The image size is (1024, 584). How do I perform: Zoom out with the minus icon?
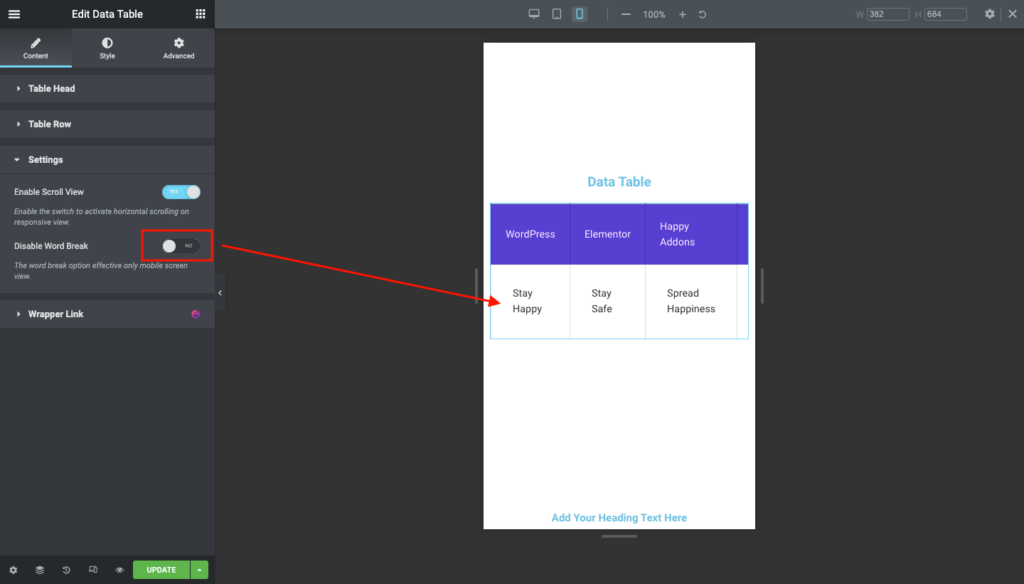tap(626, 14)
